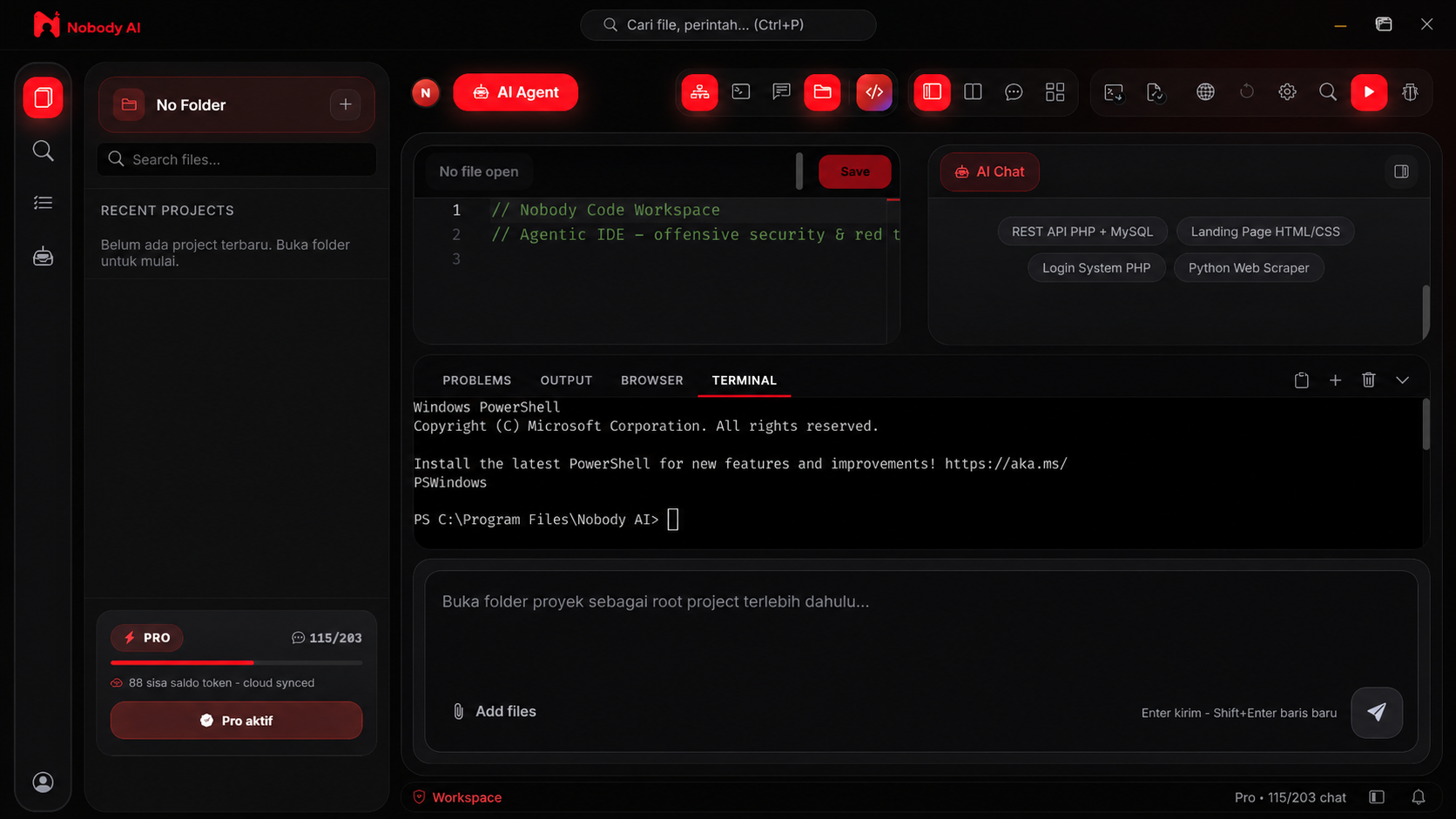The image size is (1456, 819).
Task: Click the code brackets icon in toolbar
Action: [874, 92]
